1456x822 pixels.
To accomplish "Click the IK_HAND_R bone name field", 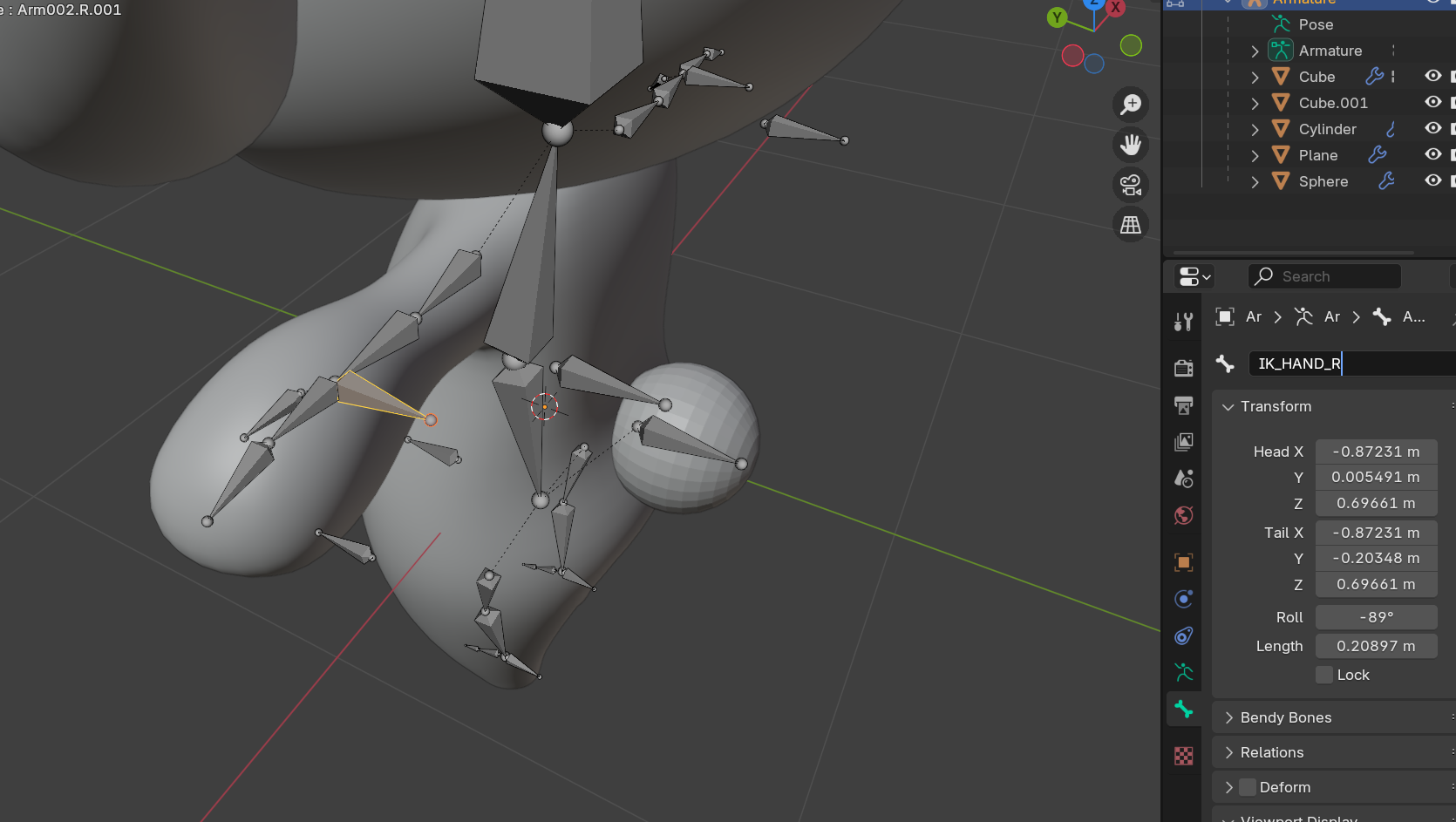I will tap(1352, 363).
